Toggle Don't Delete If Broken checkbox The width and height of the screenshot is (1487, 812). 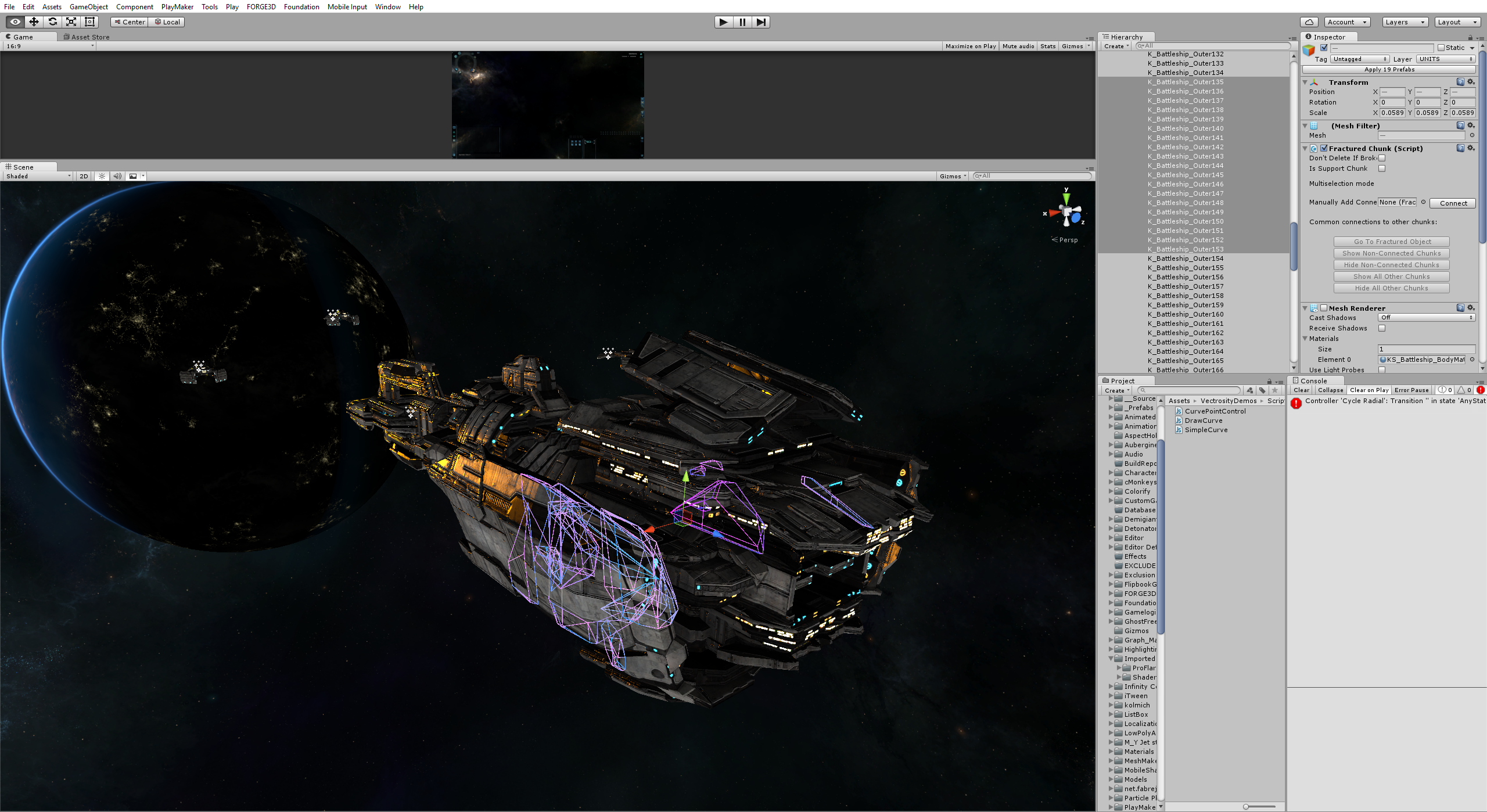click(x=1382, y=158)
